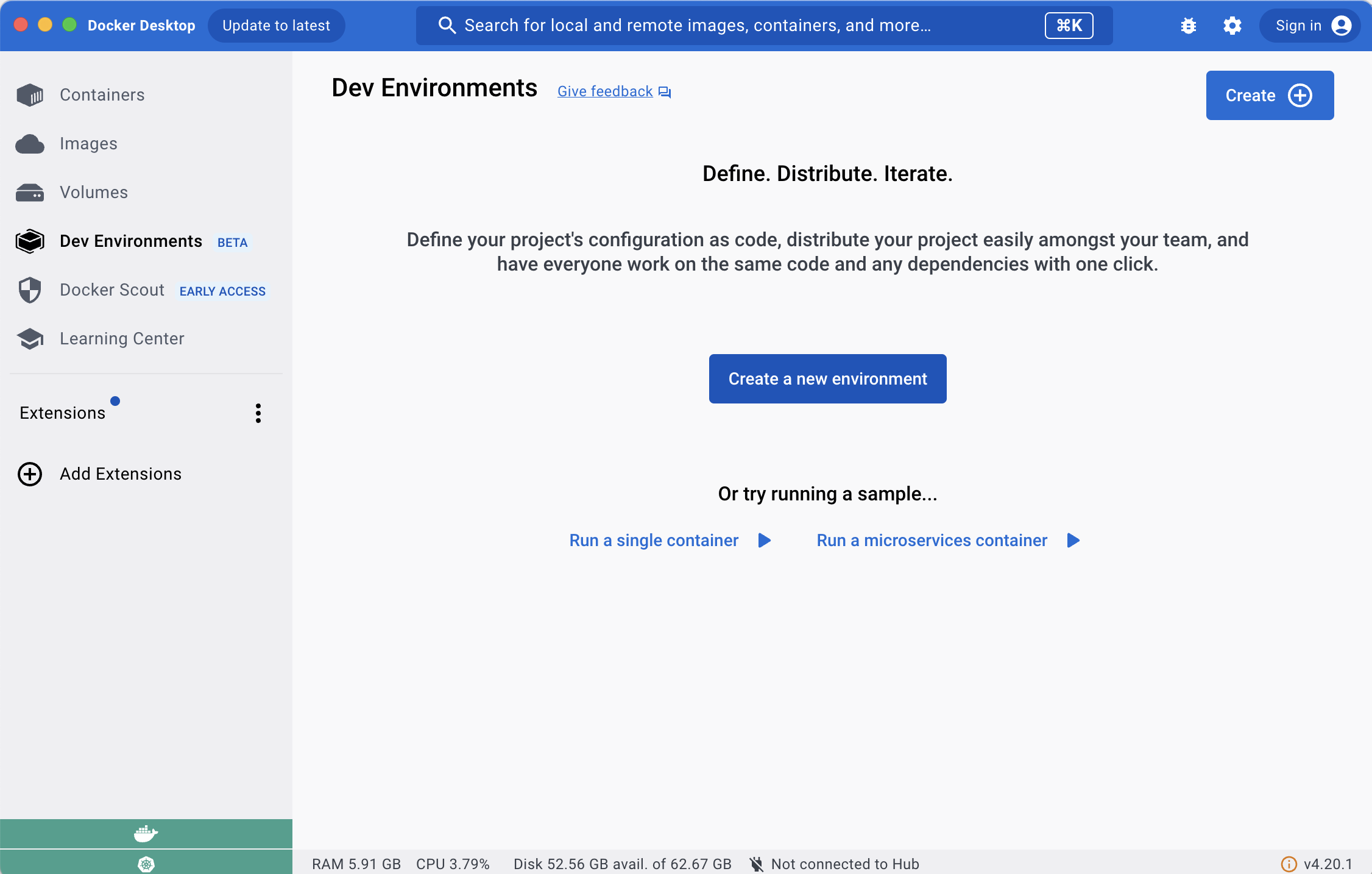Click the blue Extensions notification dot

[115, 401]
